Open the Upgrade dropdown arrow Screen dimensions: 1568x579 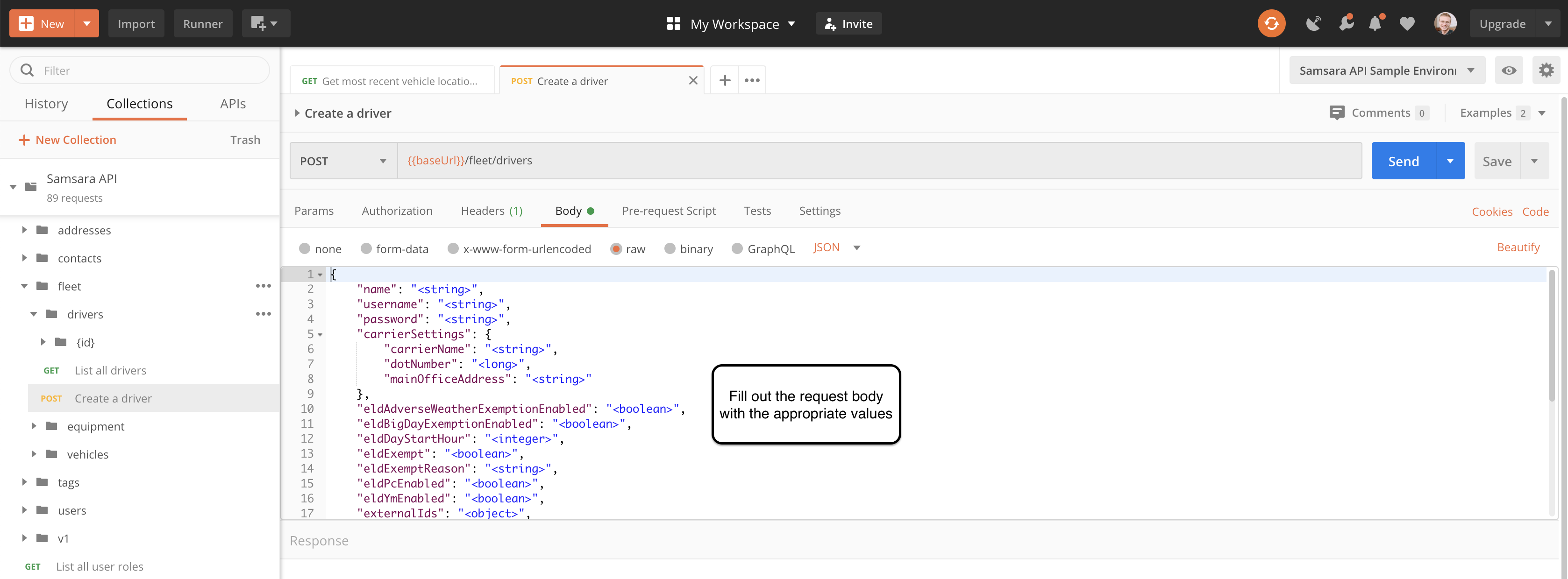1548,24
